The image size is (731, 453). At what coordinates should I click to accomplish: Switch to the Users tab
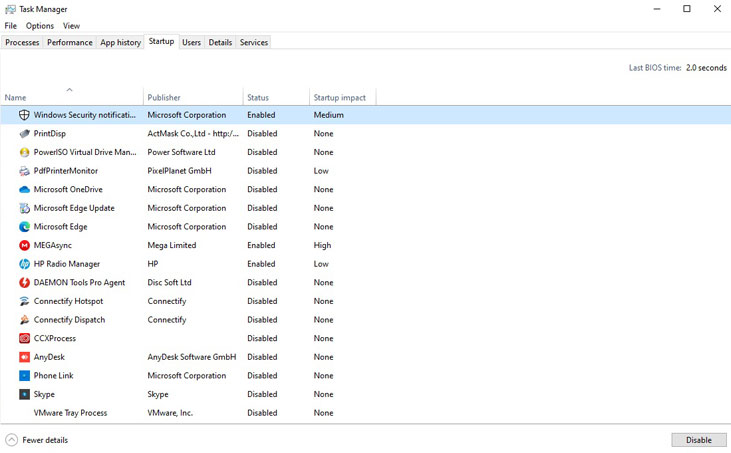[x=191, y=42]
